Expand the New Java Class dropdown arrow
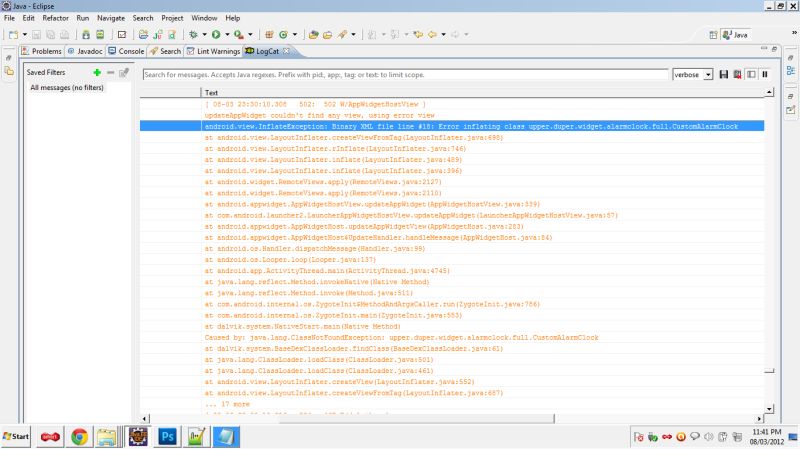This screenshot has height=449, width=800. tap(294, 35)
